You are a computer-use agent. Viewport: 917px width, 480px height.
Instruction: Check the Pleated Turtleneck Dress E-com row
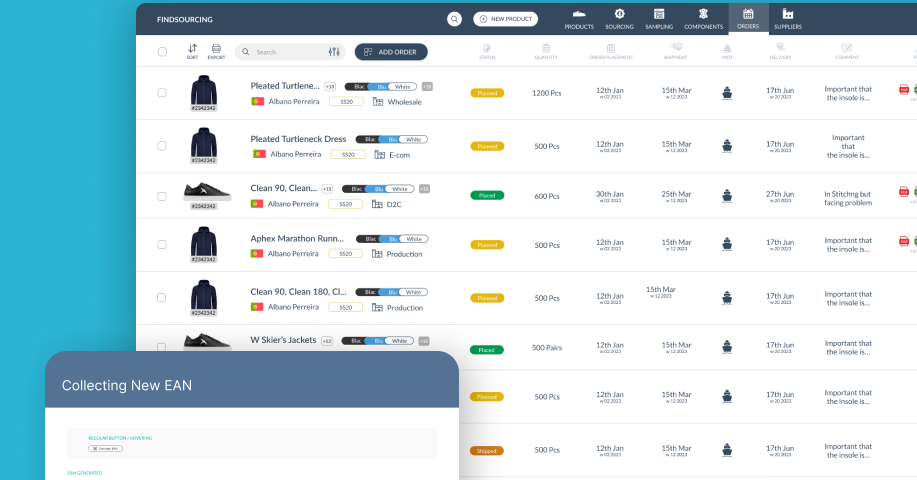[x=162, y=146]
